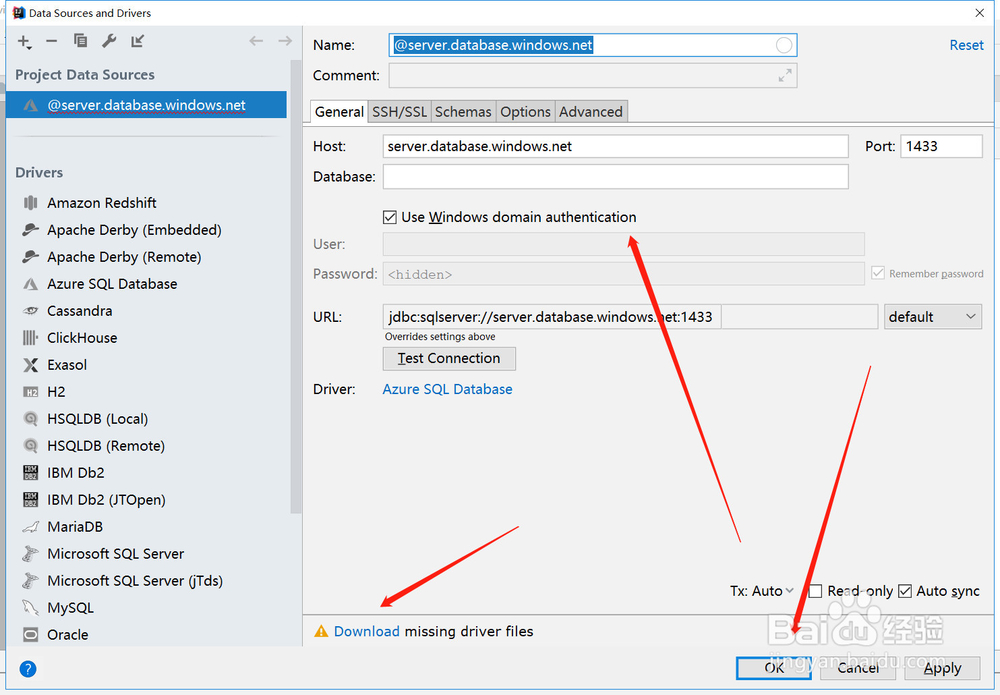Uncheck Use Windows domain authentication

[x=389, y=217]
